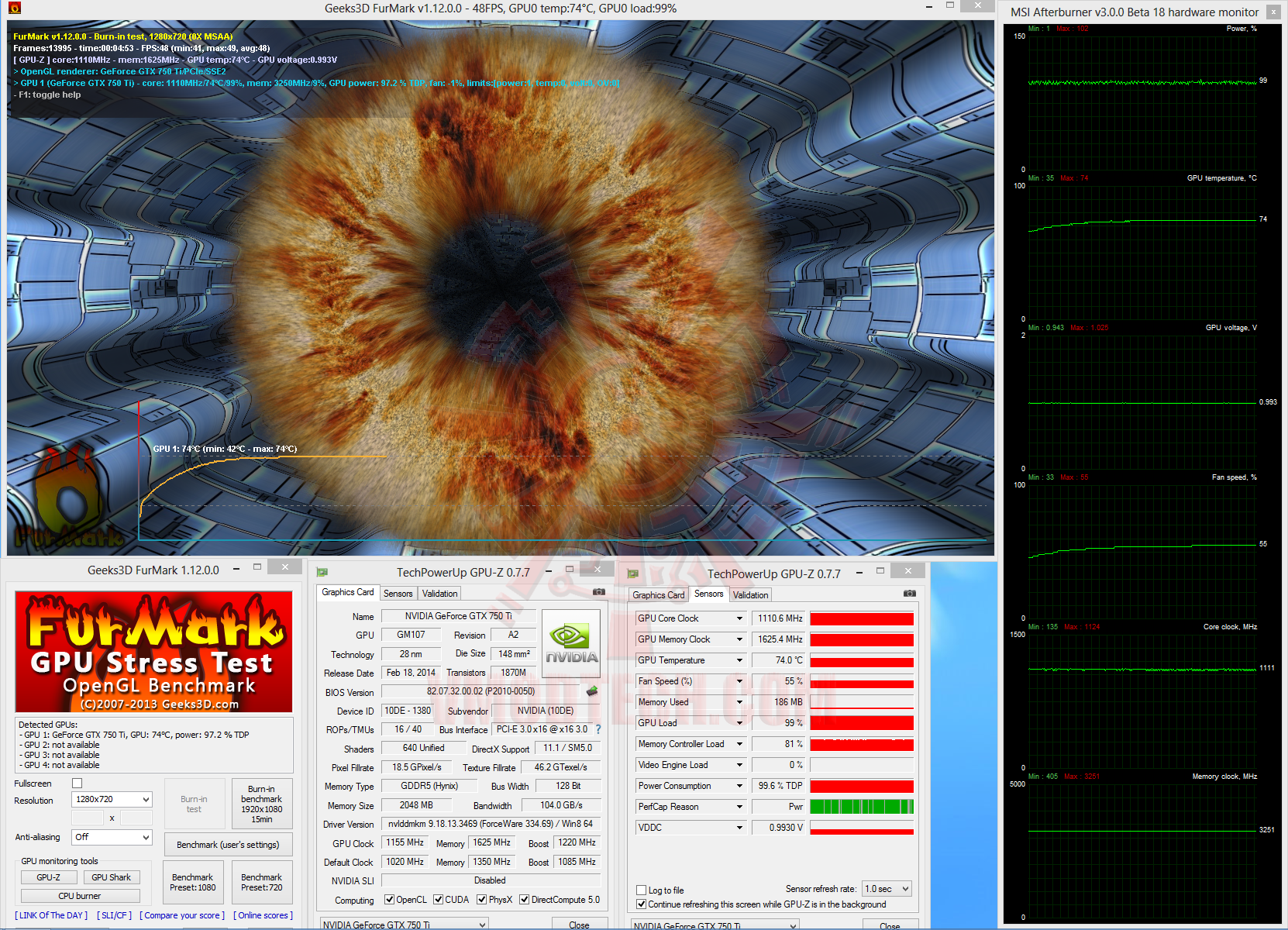Open the Compare your score link
This screenshot has height=930, width=1288.
(182, 915)
